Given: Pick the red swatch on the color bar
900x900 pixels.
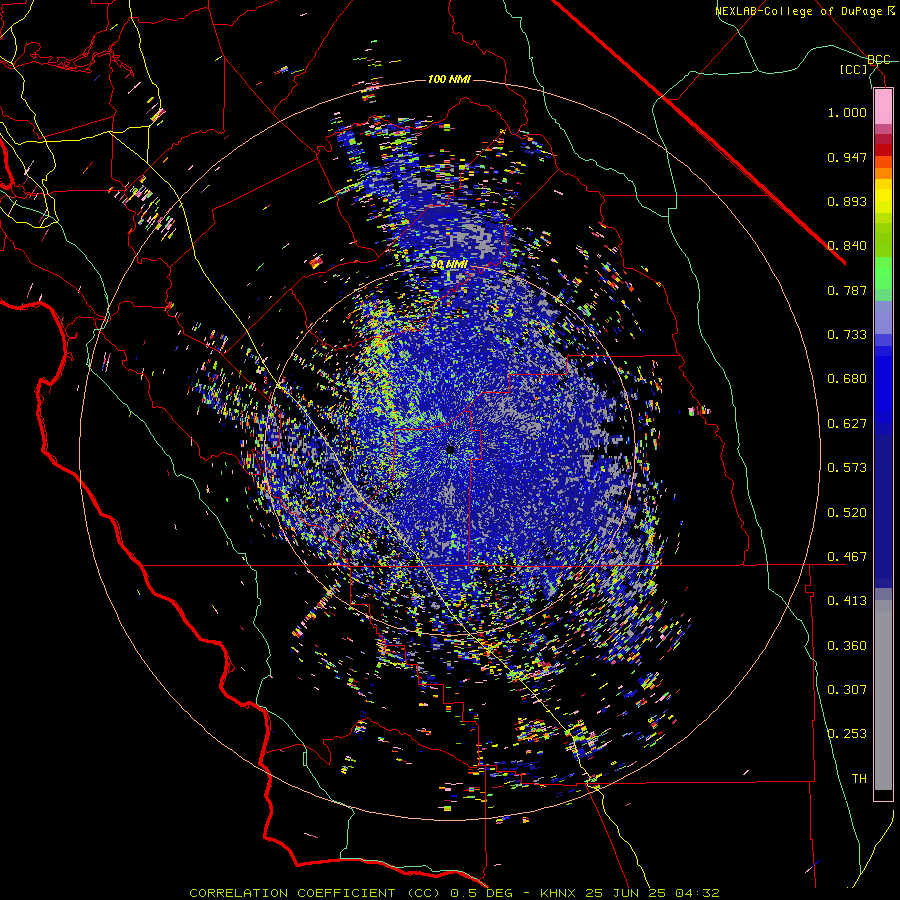Looking at the screenshot, I should [x=883, y=150].
